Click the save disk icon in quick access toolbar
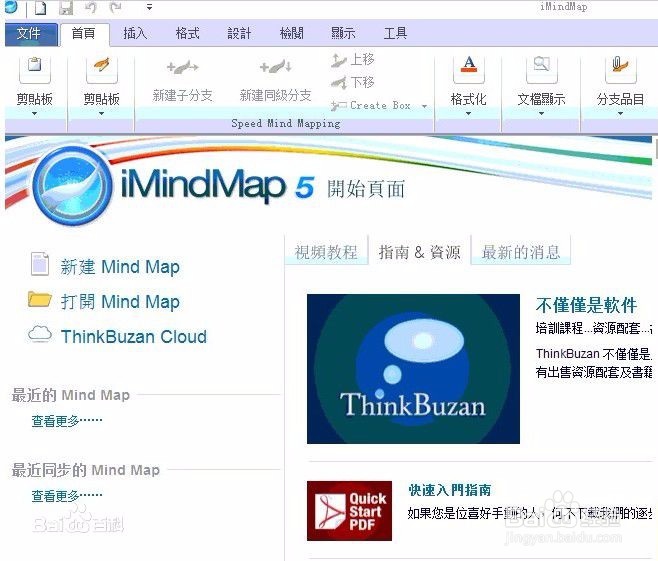This screenshot has width=658, height=561. pyautogui.click(x=65, y=8)
